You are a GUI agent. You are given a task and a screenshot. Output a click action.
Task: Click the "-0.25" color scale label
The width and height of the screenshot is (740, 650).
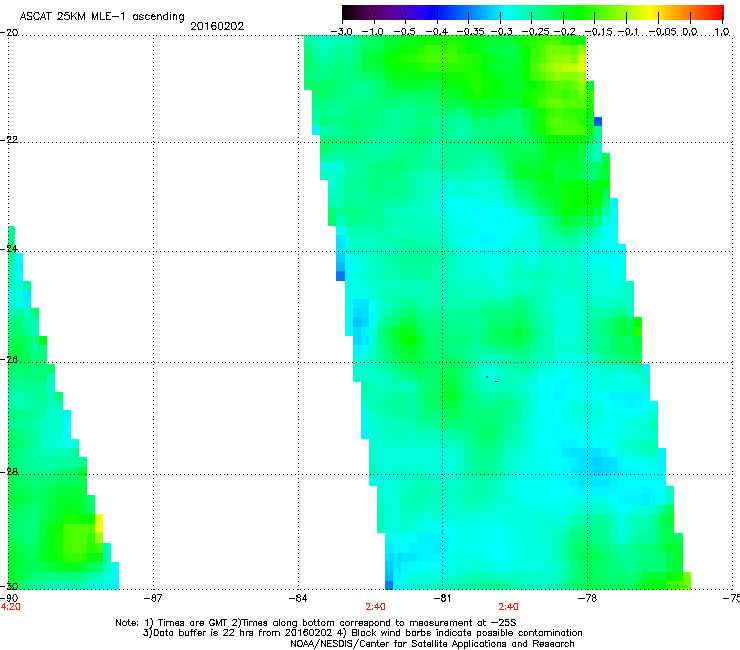pos(536,32)
